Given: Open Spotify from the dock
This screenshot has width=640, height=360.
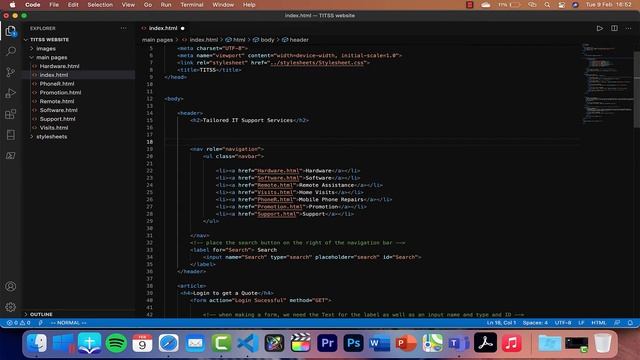Looking at the screenshot, I should (x=116, y=343).
